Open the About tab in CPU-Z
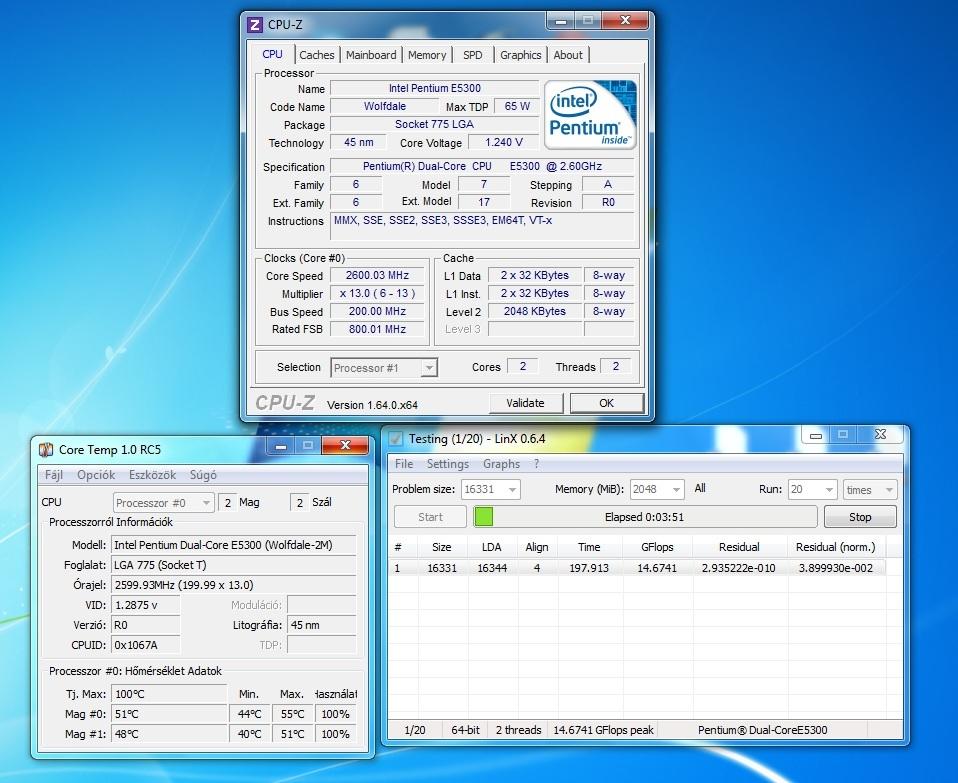958x783 pixels. point(568,55)
